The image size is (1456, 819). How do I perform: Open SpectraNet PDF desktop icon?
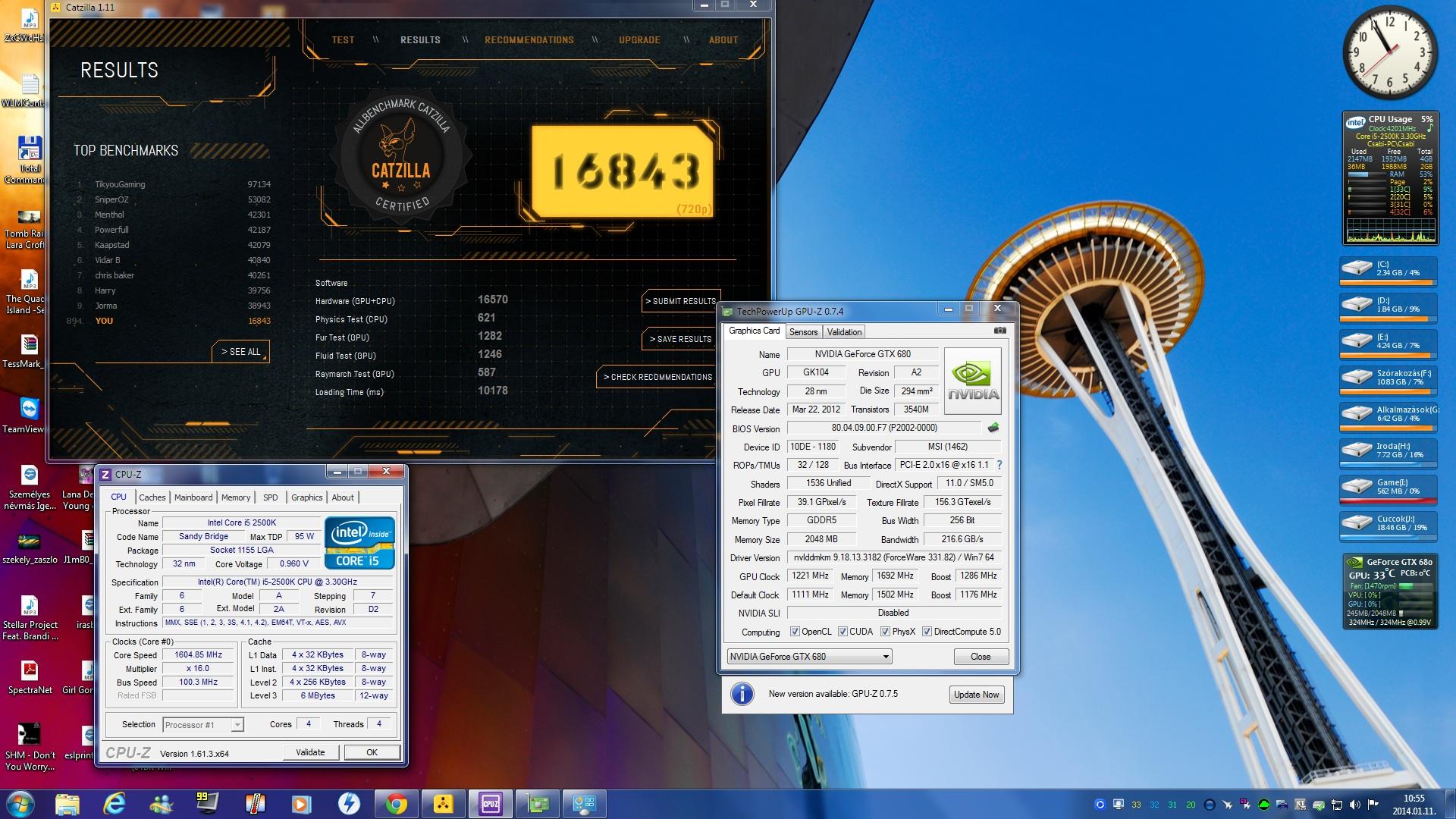30,677
